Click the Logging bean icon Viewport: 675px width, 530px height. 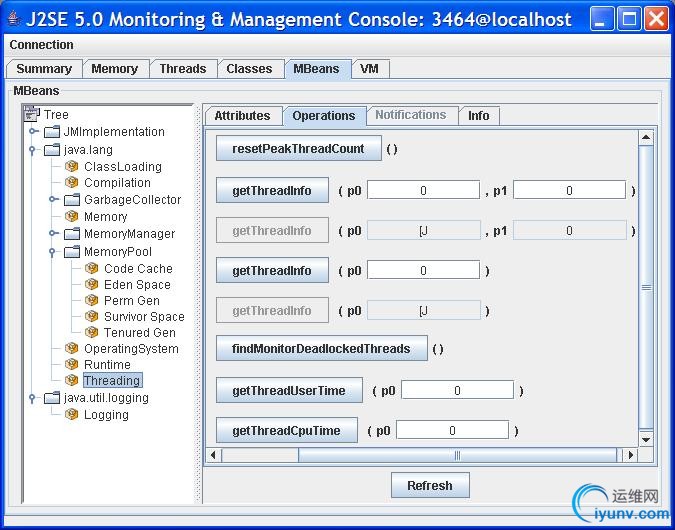(x=71, y=414)
